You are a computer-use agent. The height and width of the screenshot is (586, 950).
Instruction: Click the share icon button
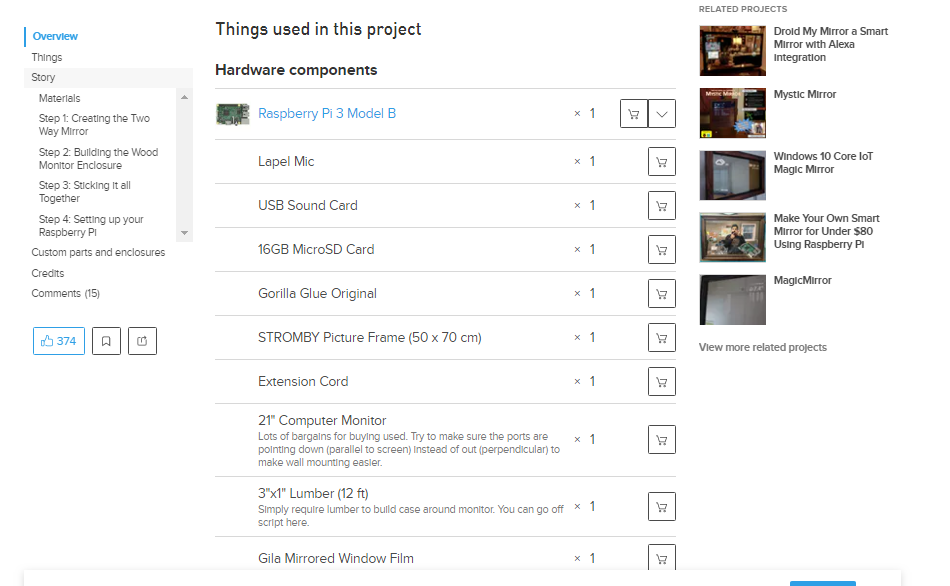pos(142,341)
